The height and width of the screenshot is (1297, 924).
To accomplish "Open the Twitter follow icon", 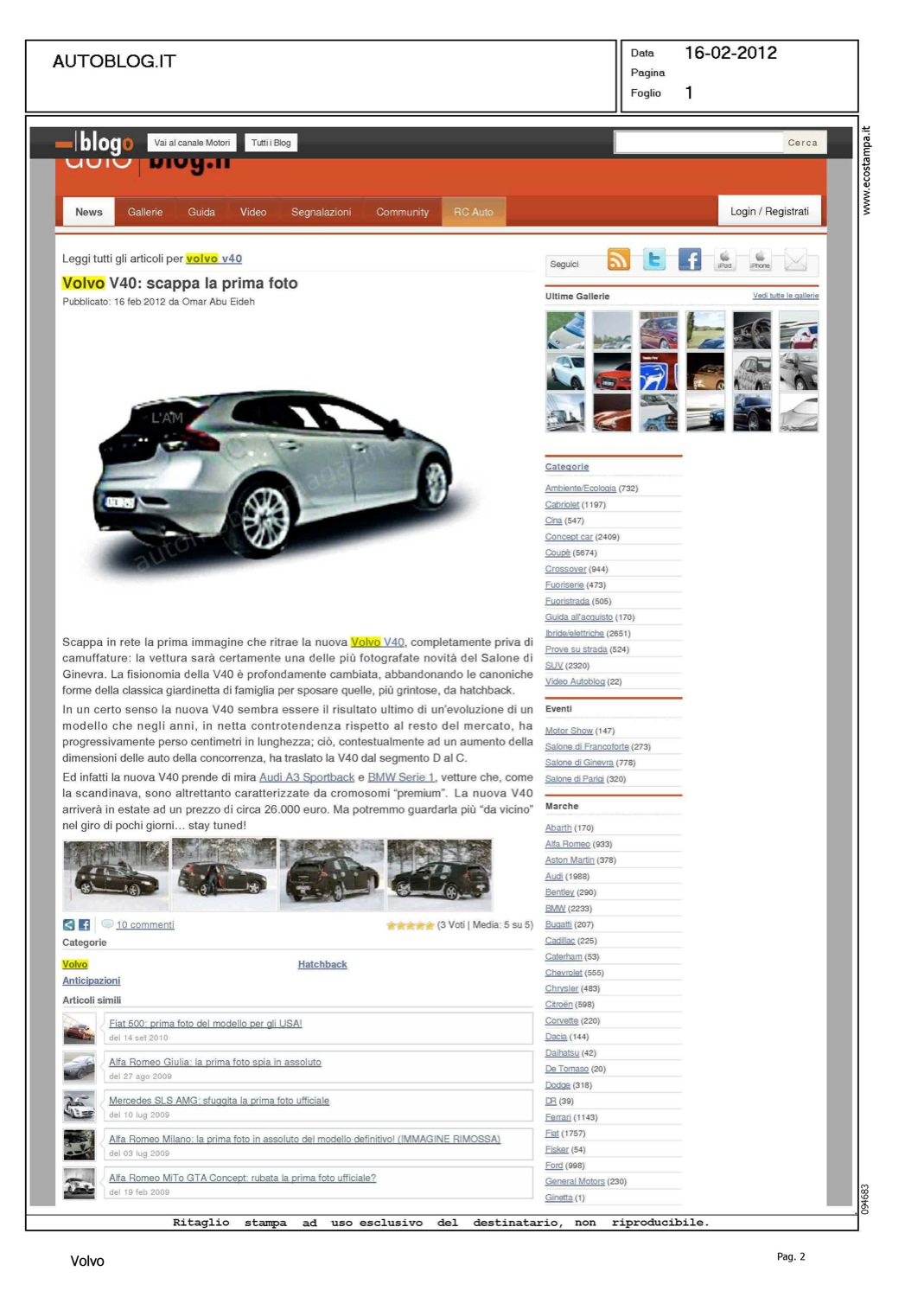I will point(654,259).
